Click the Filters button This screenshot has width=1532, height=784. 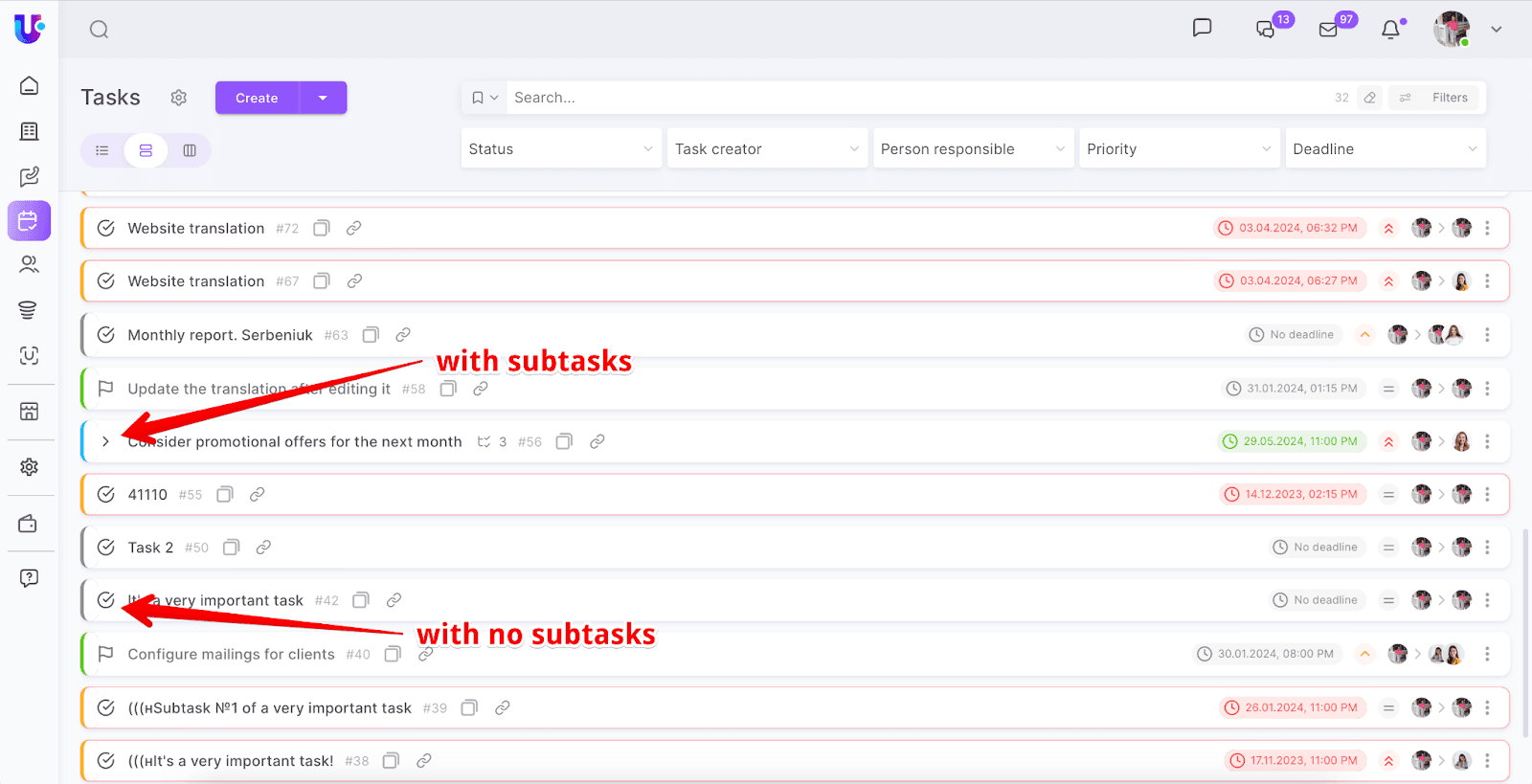pyautogui.click(x=1434, y=98)
